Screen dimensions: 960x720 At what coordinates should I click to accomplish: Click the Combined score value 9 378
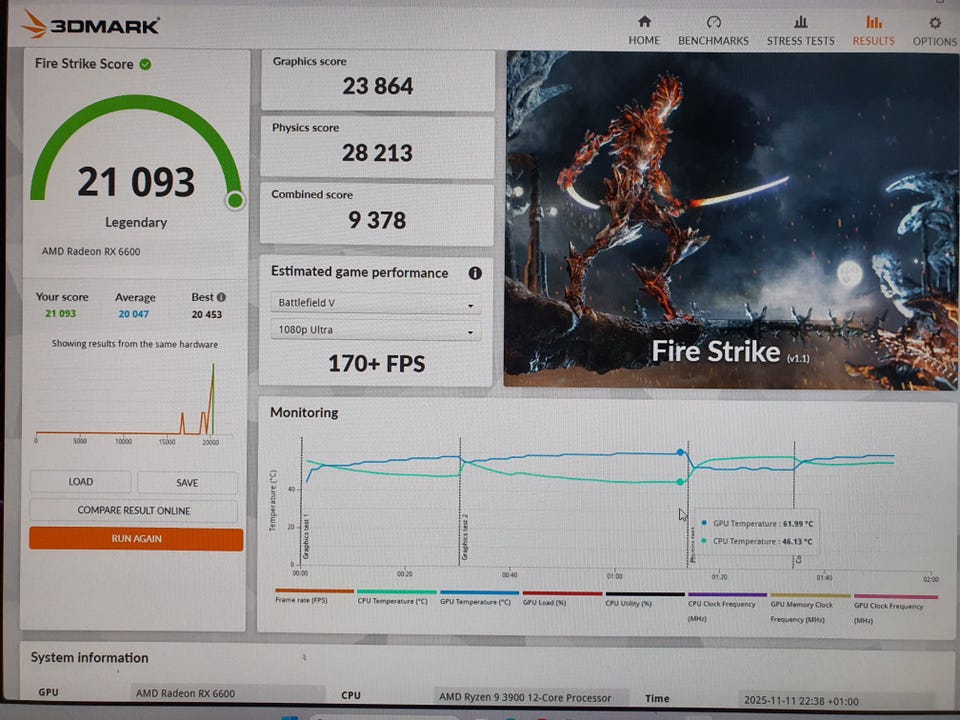coord(377,220)
